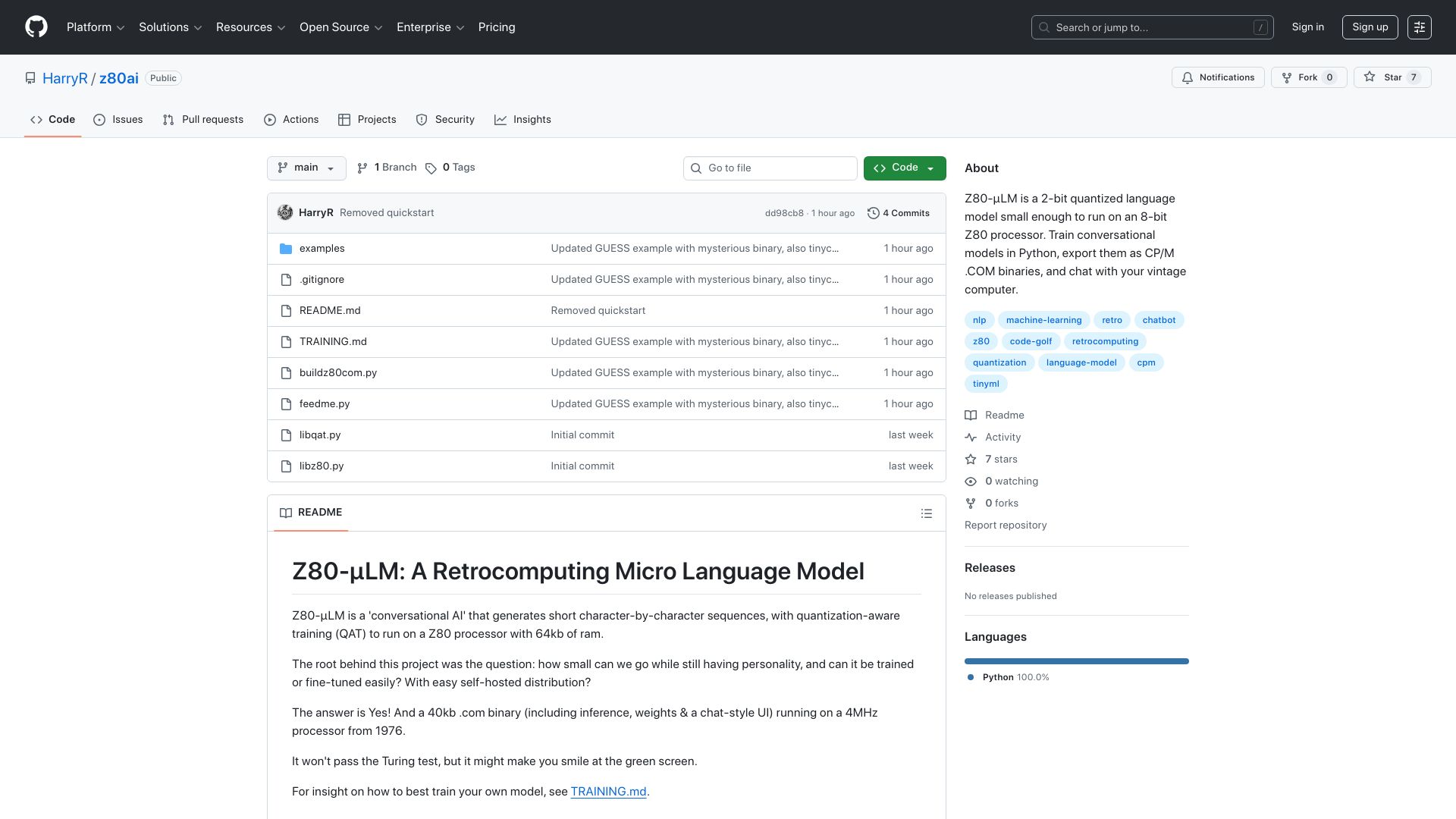Click the commits history clock icon
The width and height of the screenshot is (1456, 819).
(874, 213)
